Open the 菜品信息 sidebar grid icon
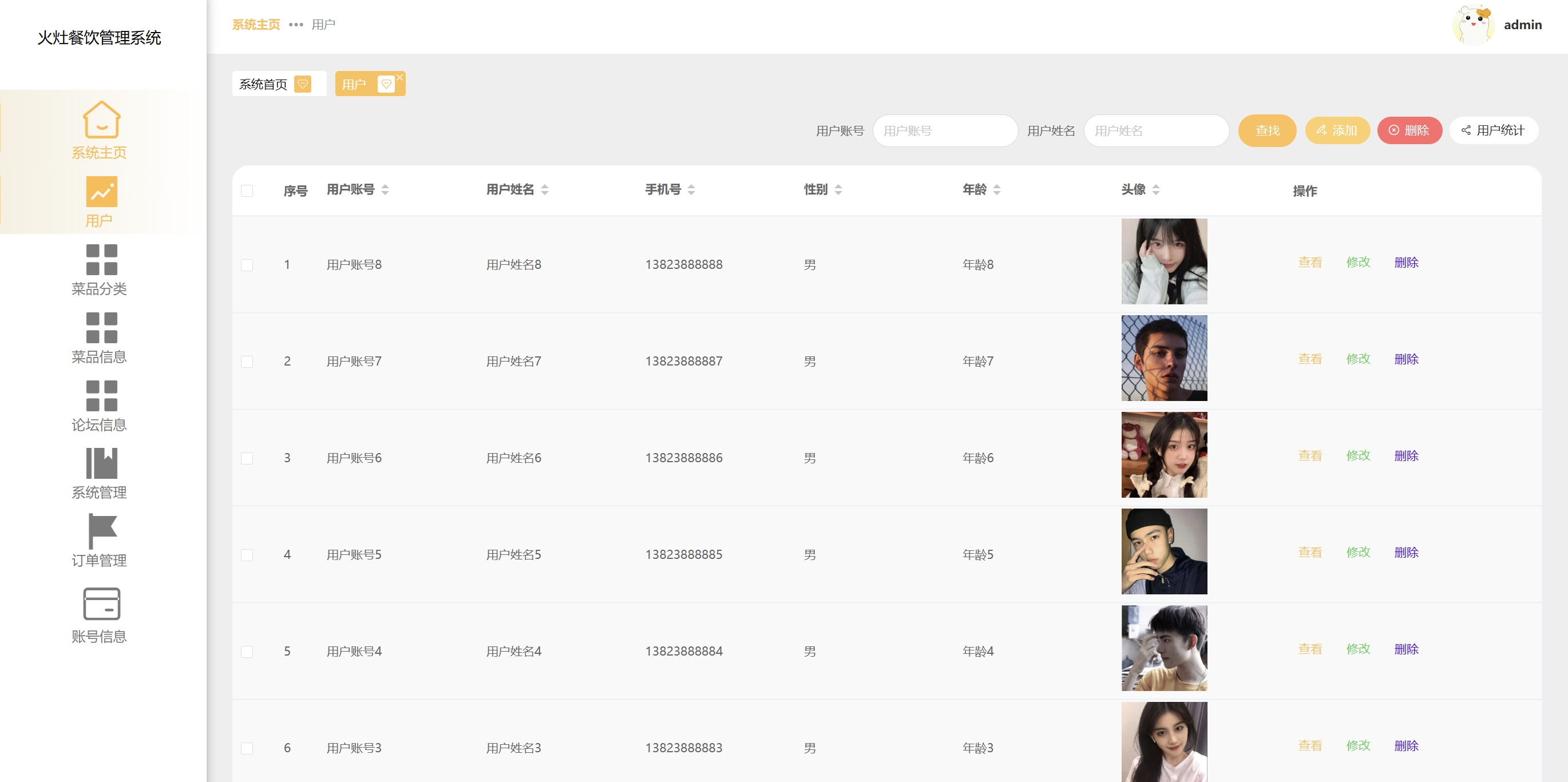Image resolution: width=1568 pixels, height=782 pixels. point(101,328)
